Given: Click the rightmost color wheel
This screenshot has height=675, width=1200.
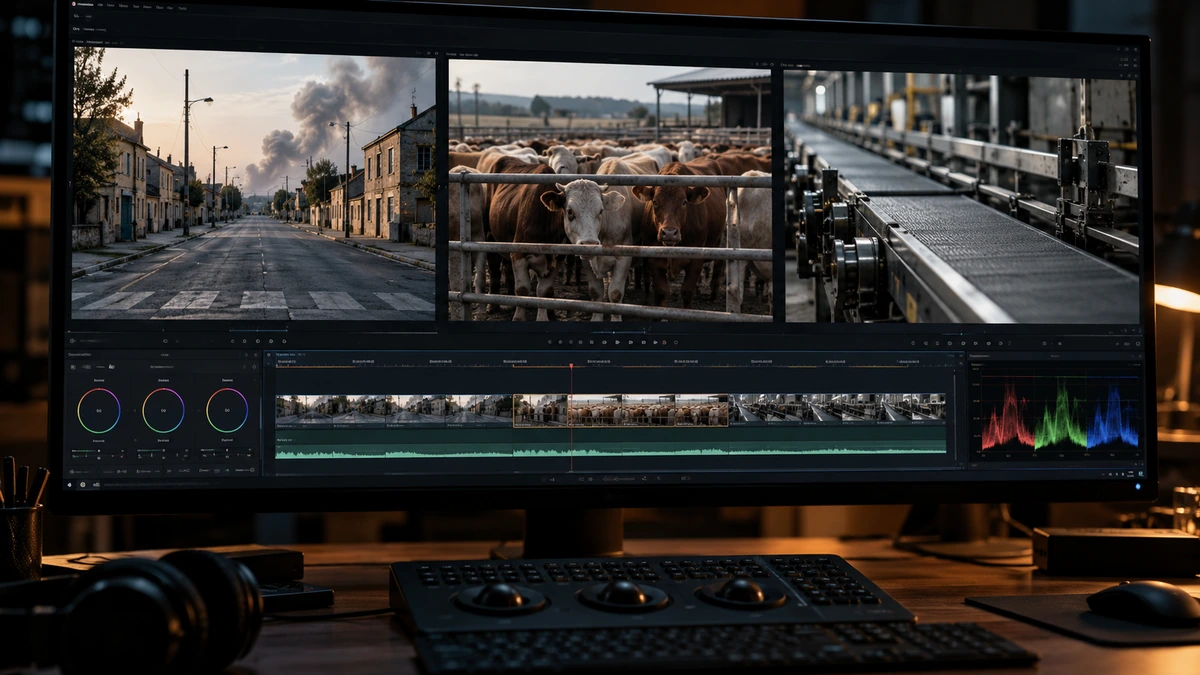Looking at the screenshot, I should click(227, 410).
